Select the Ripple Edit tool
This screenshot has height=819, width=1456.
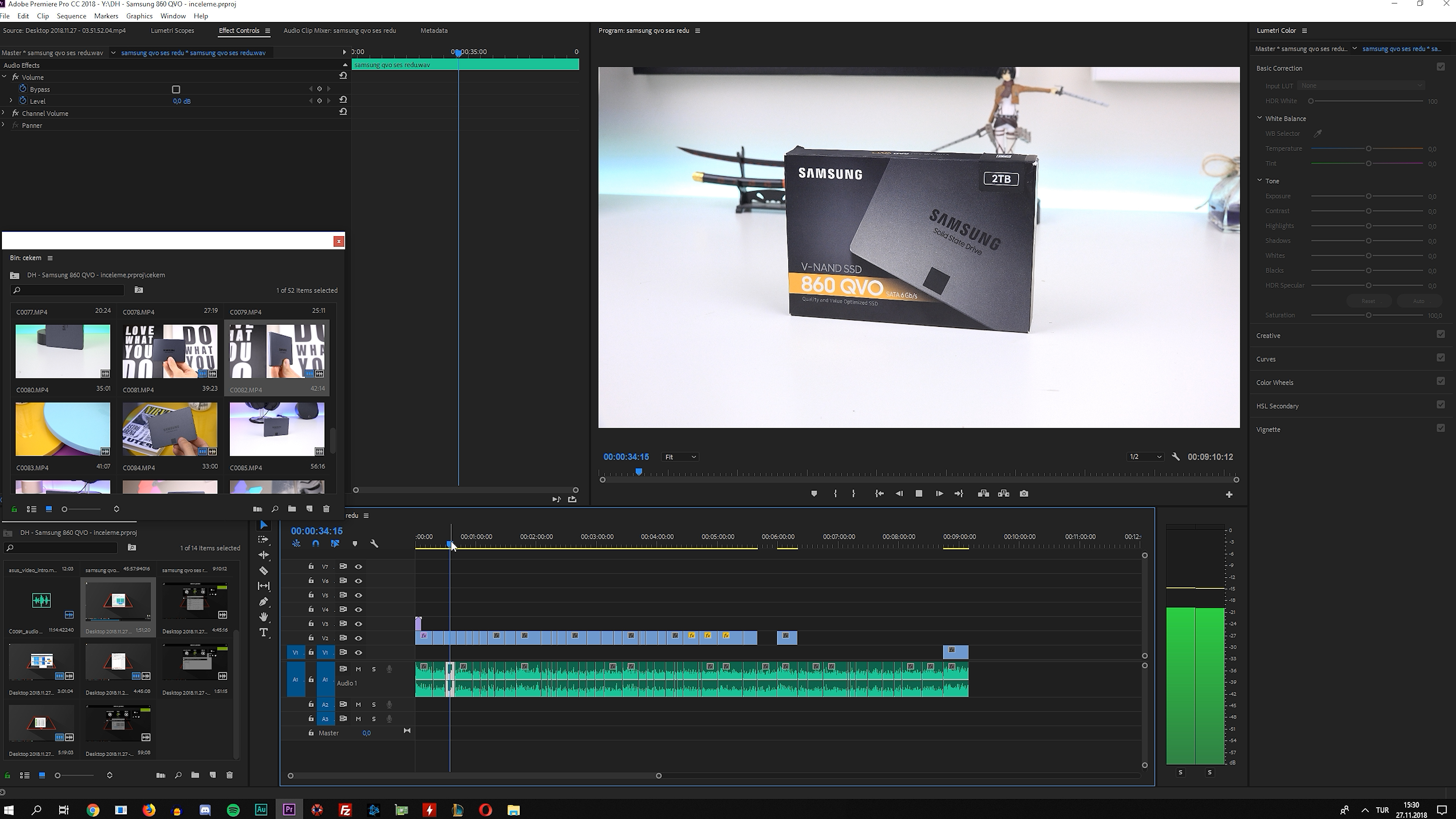click(x=264, y=555)
